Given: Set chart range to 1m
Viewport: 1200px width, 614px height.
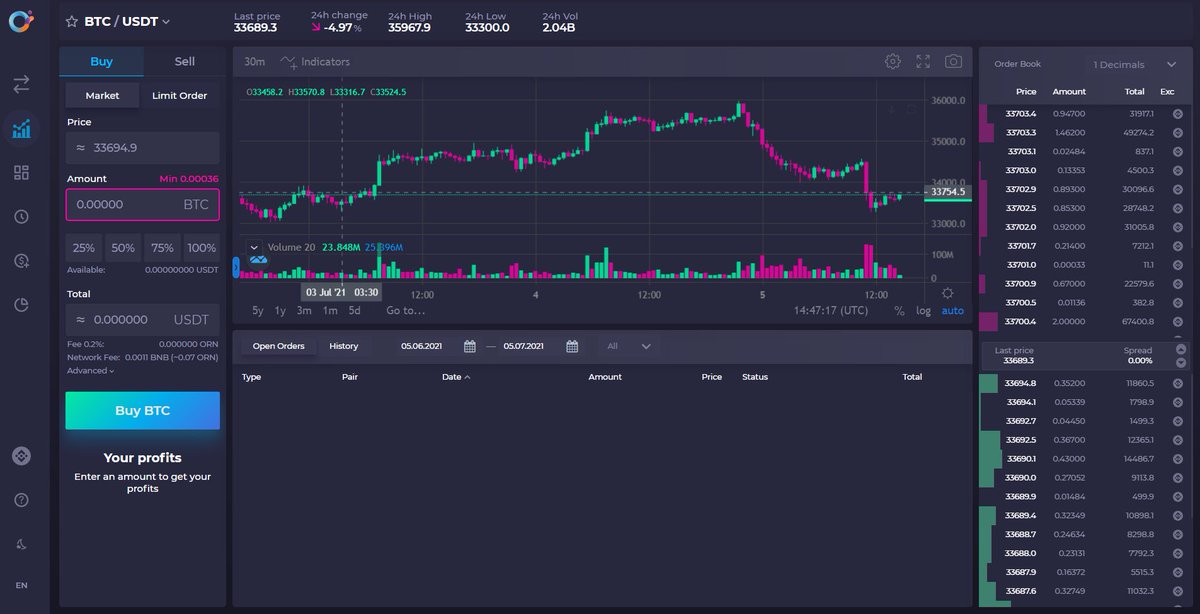Looking at the screenshot, I should click(330, 311).
